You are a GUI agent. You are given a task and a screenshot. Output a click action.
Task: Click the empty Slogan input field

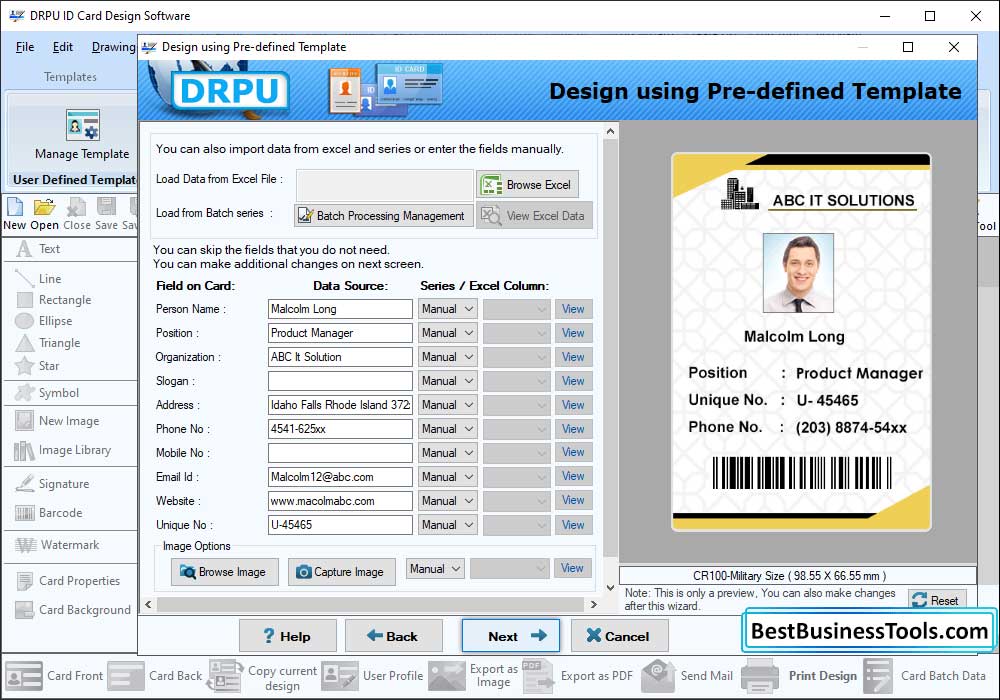click(x=340, y=381)
